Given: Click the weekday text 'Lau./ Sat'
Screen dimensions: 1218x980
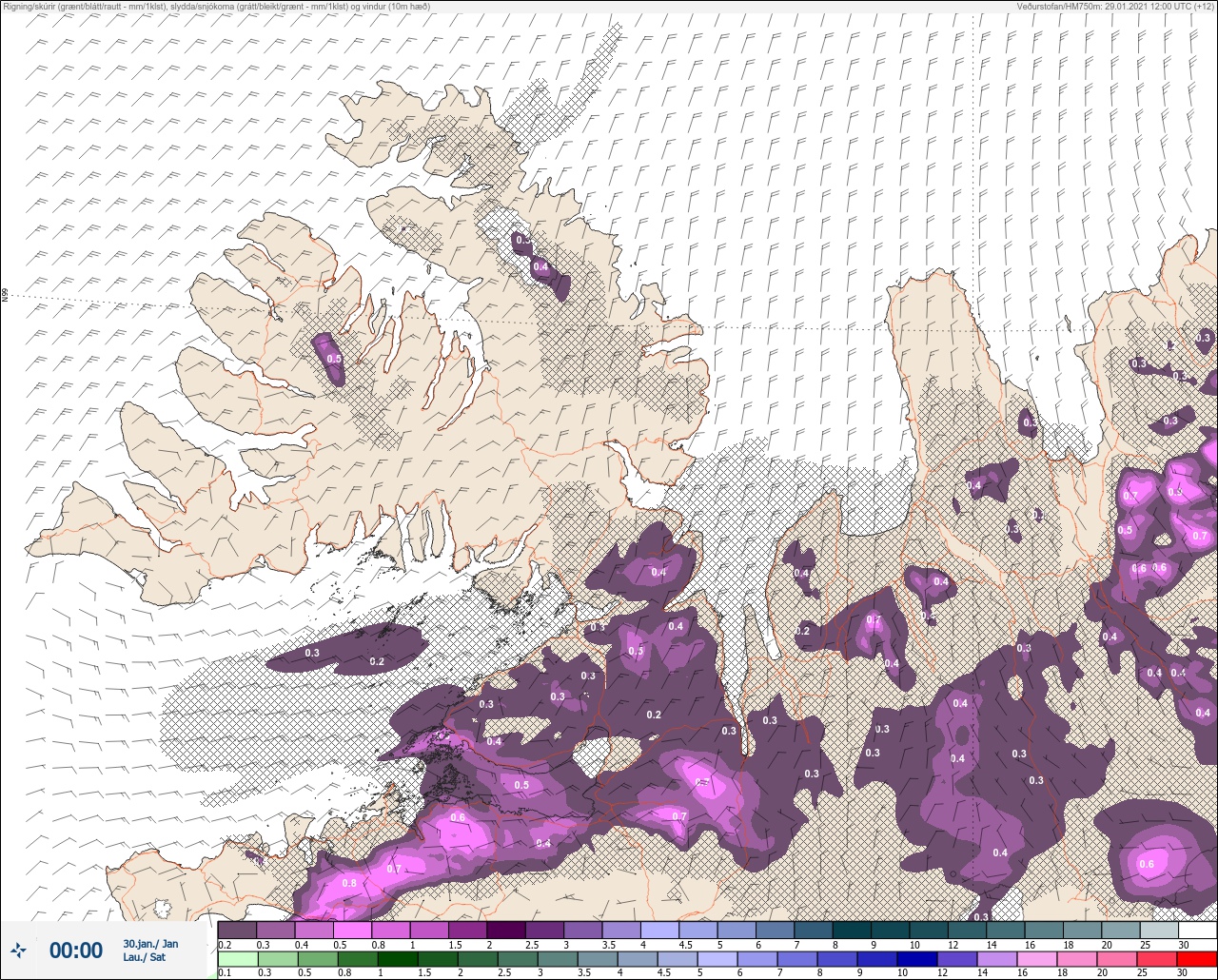Looking at the screenshot, I should (144, 957).
